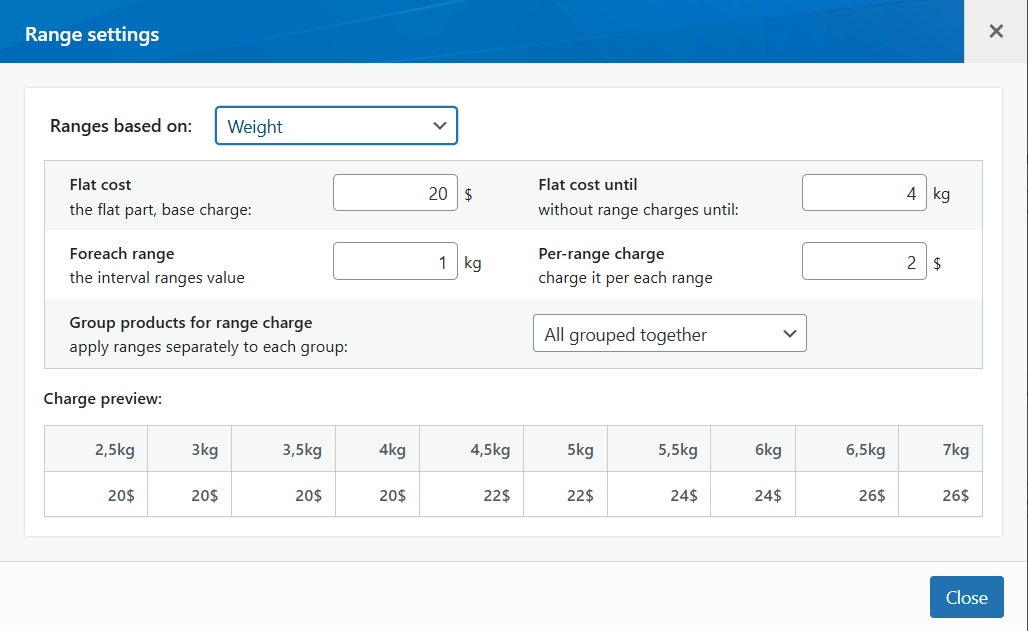1028x631 pixels.
Task: Click the Per-range charge label
Action: click(x=601, y=254)
